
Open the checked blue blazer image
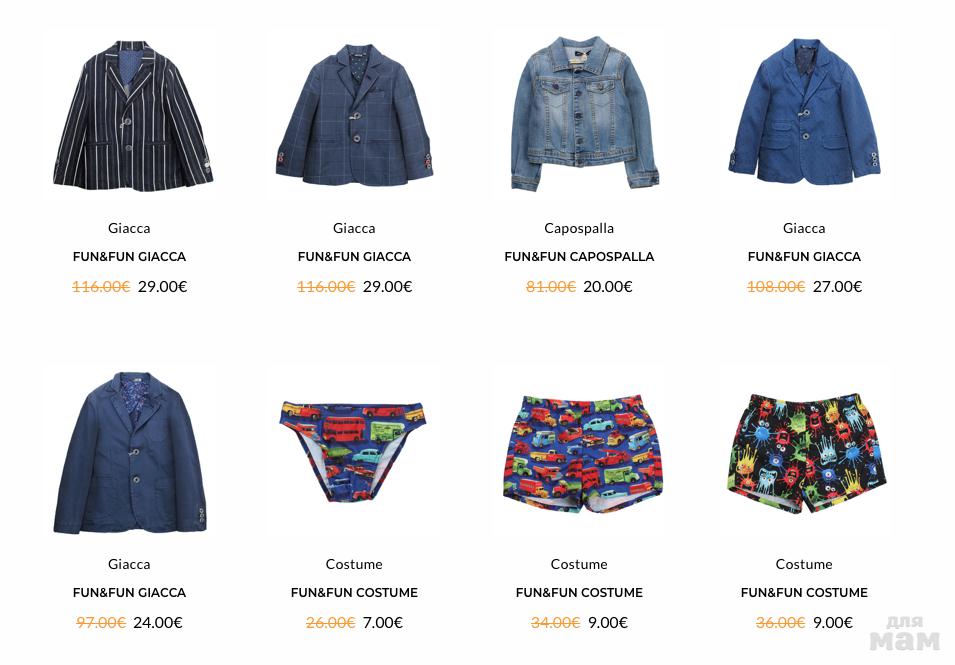pos(354,115)
